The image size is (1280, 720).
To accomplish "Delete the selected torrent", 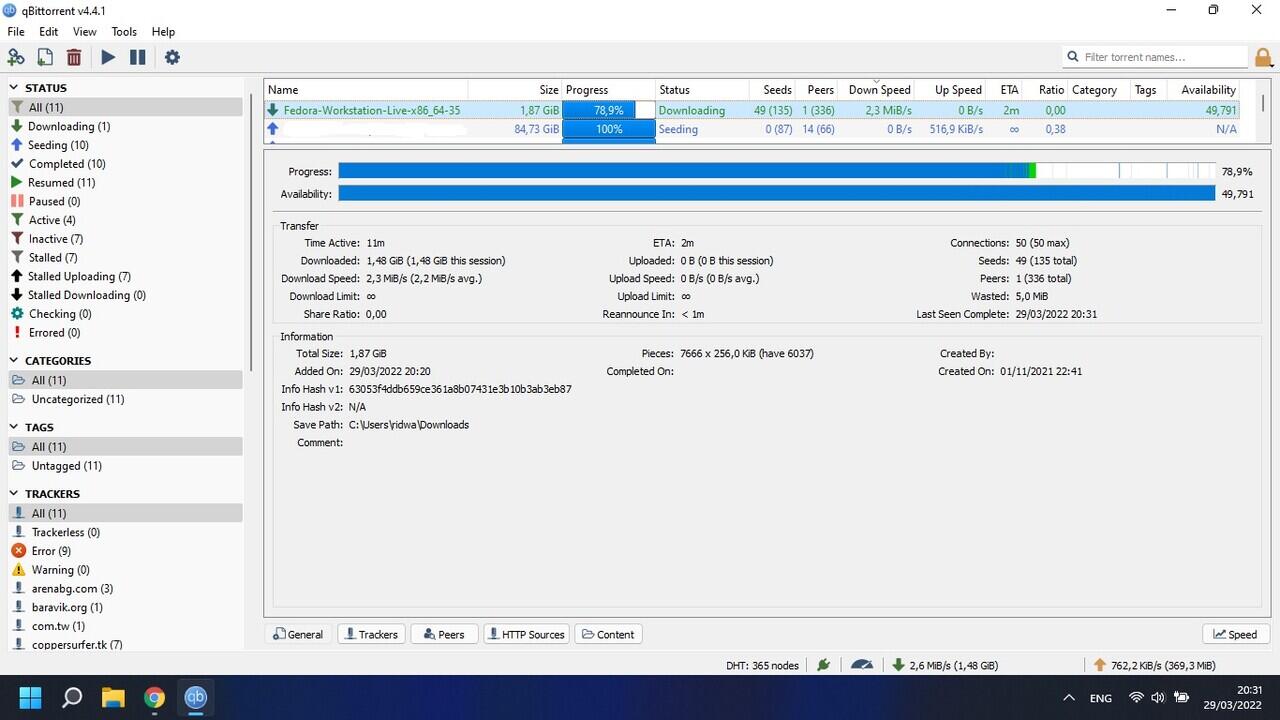I will (74, 57).
